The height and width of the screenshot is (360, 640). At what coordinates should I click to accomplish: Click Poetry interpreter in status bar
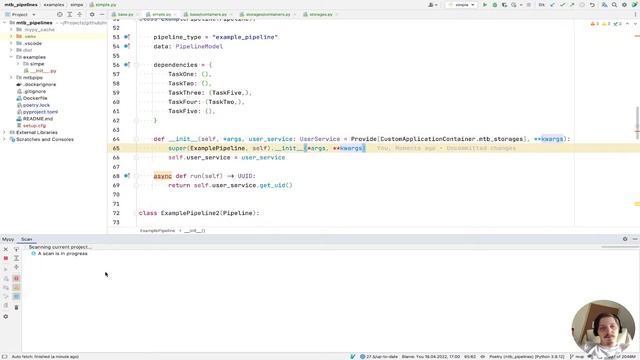[x=527, y=357]
